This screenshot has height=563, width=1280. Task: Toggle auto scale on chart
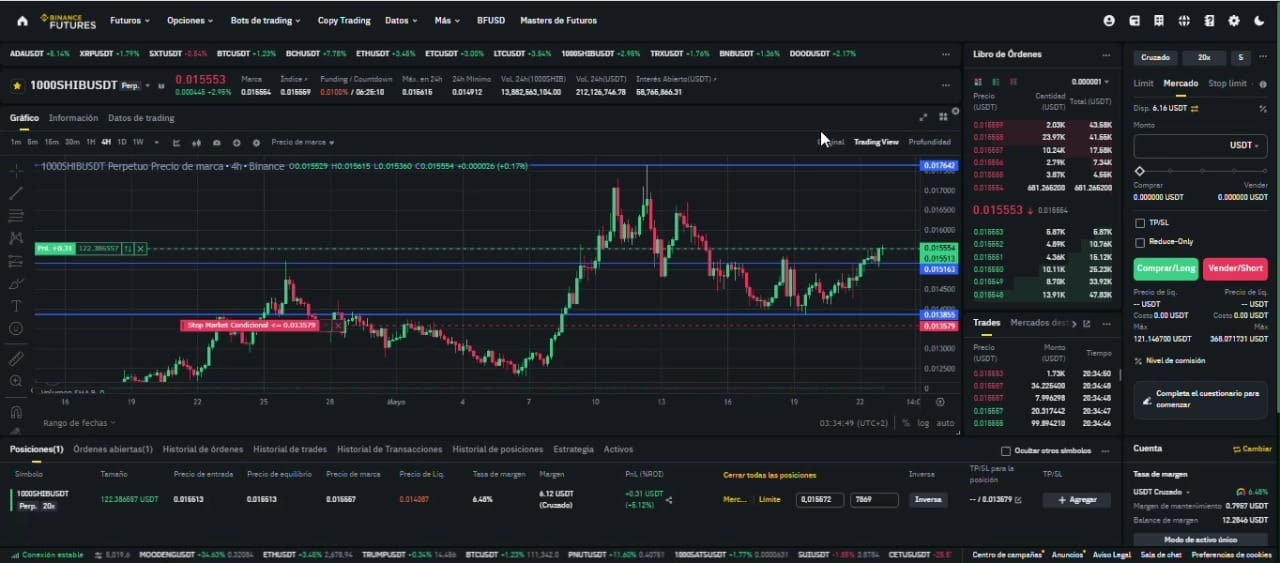[x=945, y=423]
